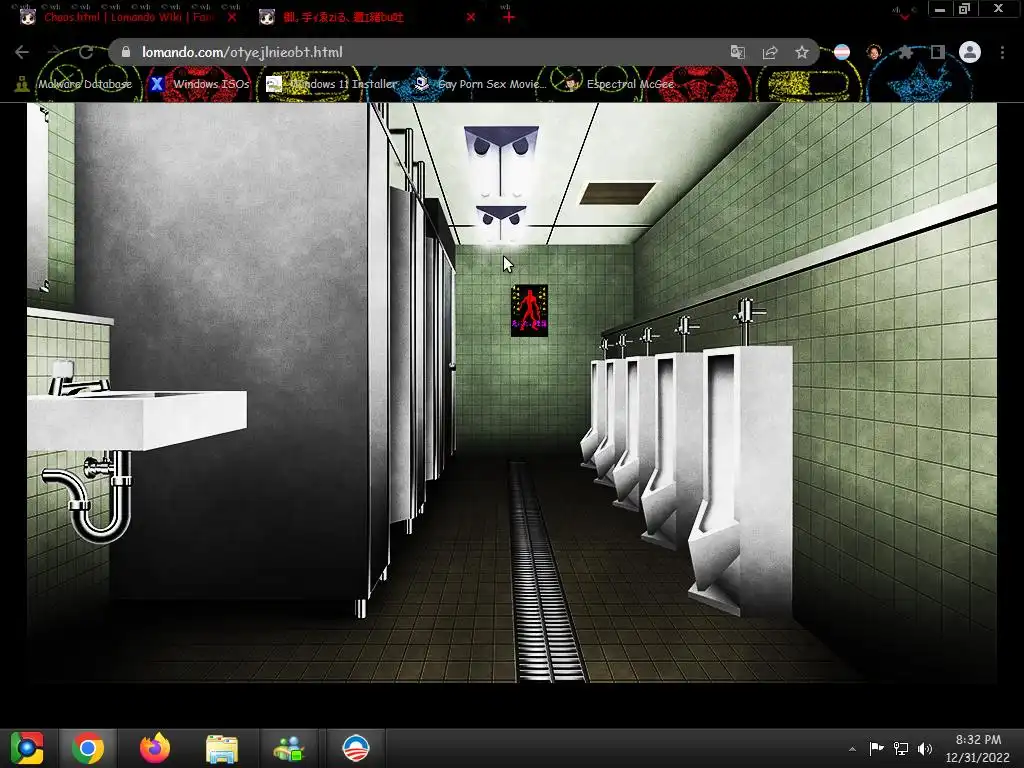Open the striped flag extension icon
The image size is (1024, 768).
[842, 52]
